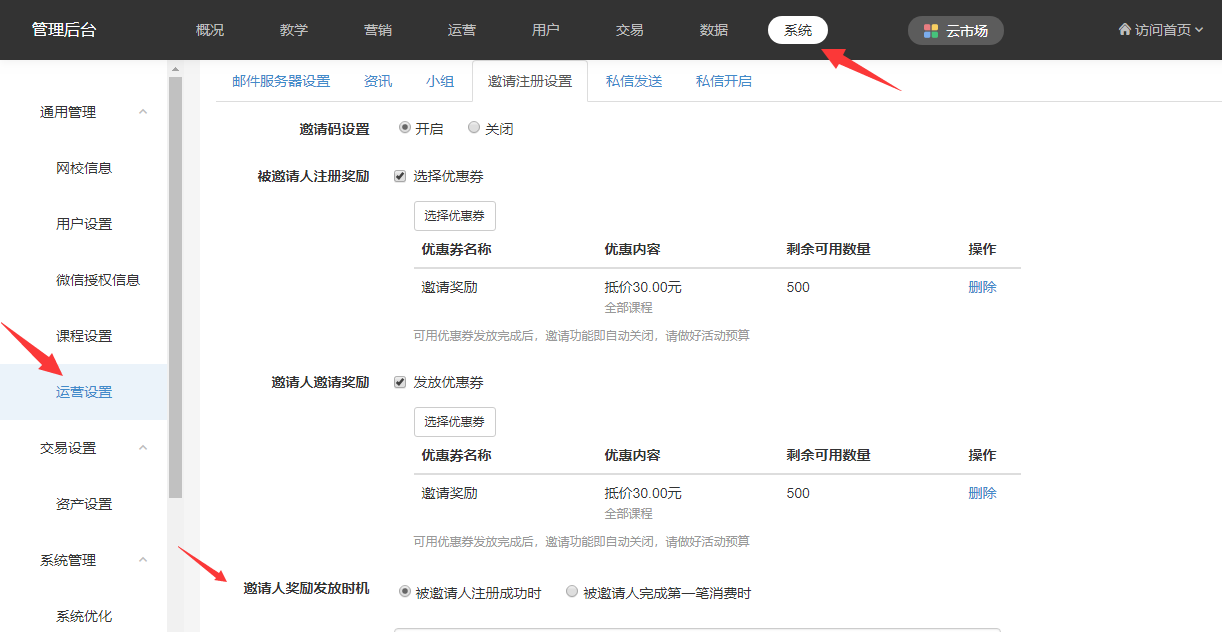Open the 营销 top menu
The image size is (1222, 632).
(x=378, y=31)
